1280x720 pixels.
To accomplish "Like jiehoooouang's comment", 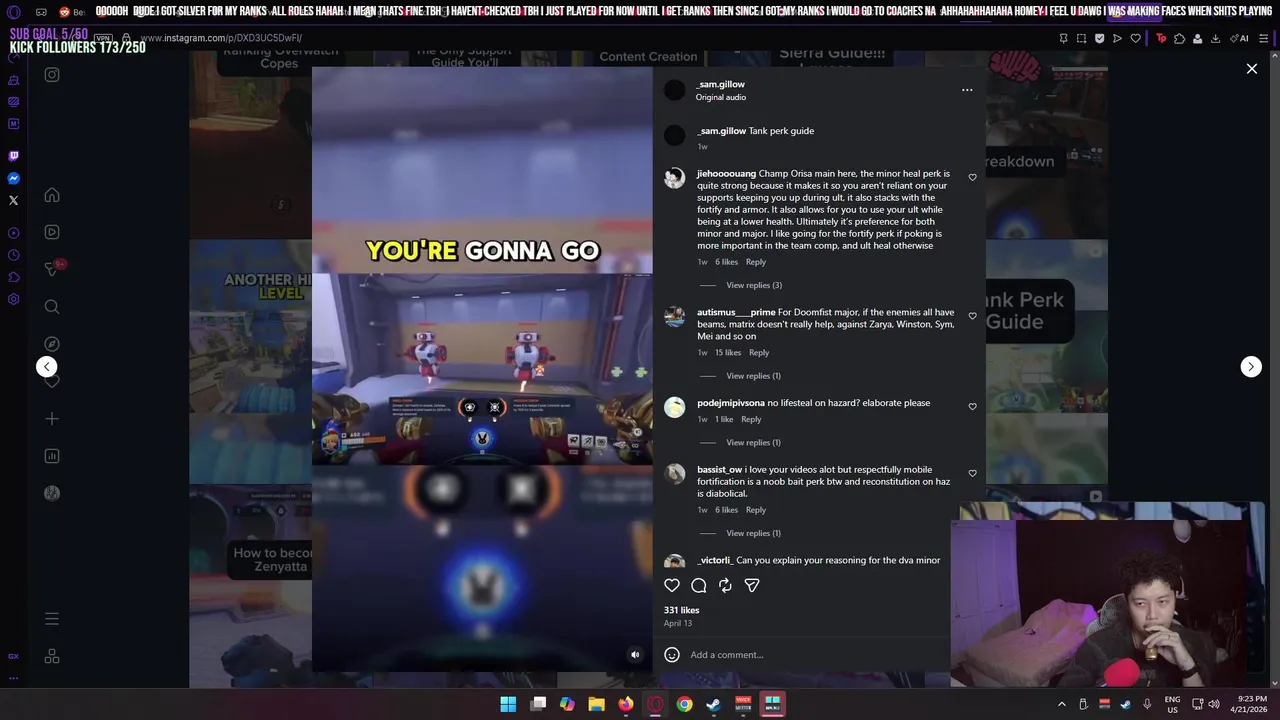I will point(972,177).
